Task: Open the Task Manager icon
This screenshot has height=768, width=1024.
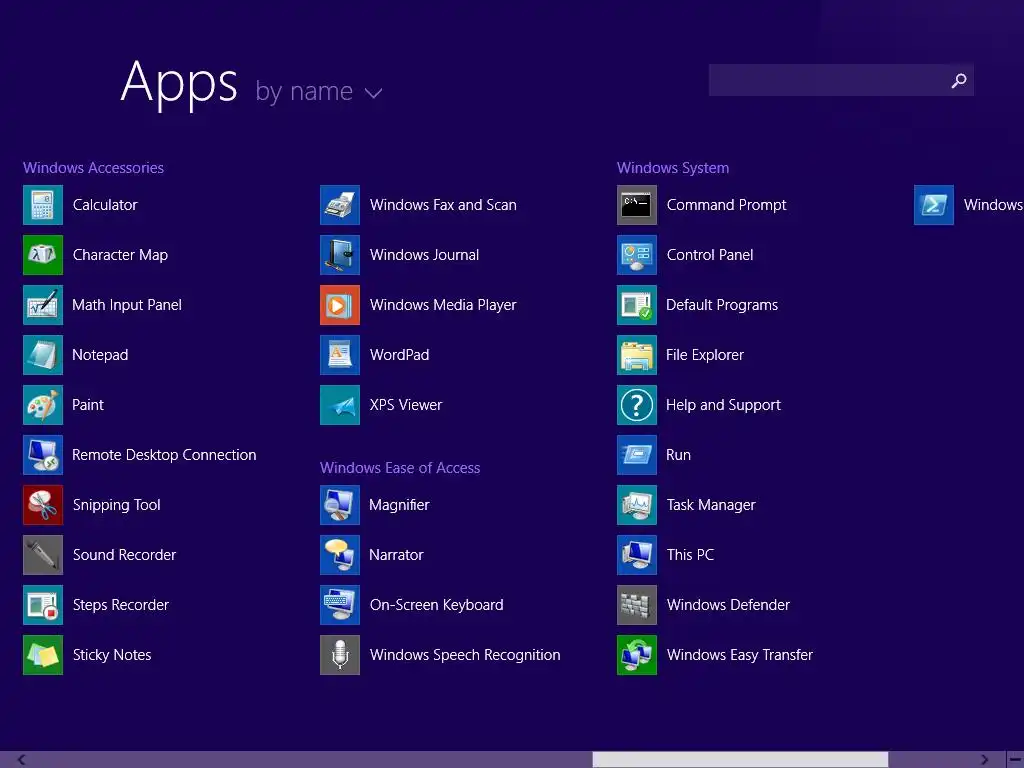Action: click(637, 505)
